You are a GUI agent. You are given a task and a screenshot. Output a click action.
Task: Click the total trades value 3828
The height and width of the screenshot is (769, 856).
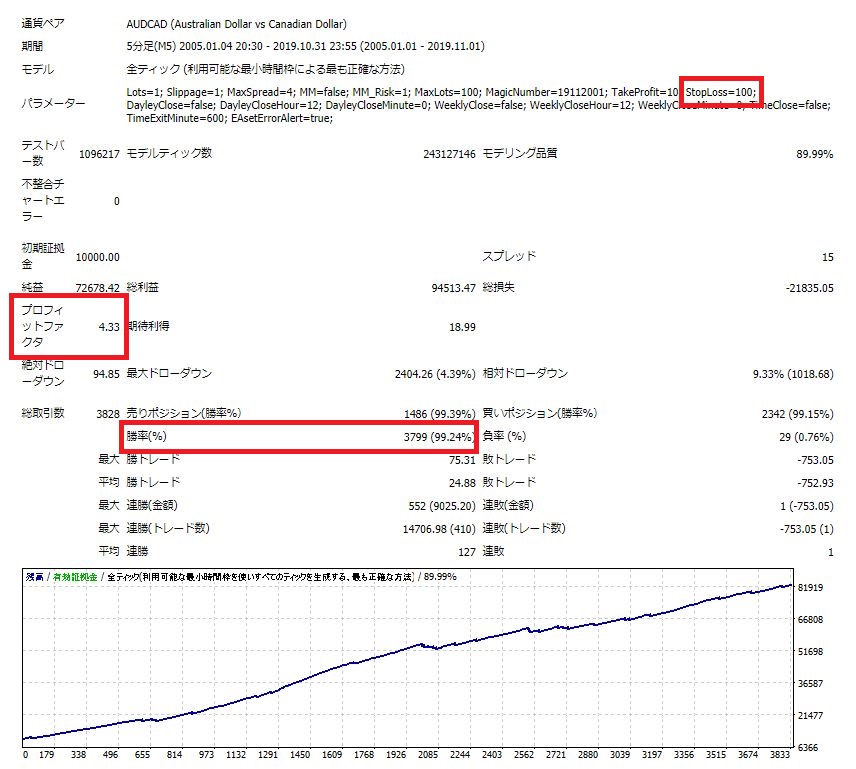108,414
